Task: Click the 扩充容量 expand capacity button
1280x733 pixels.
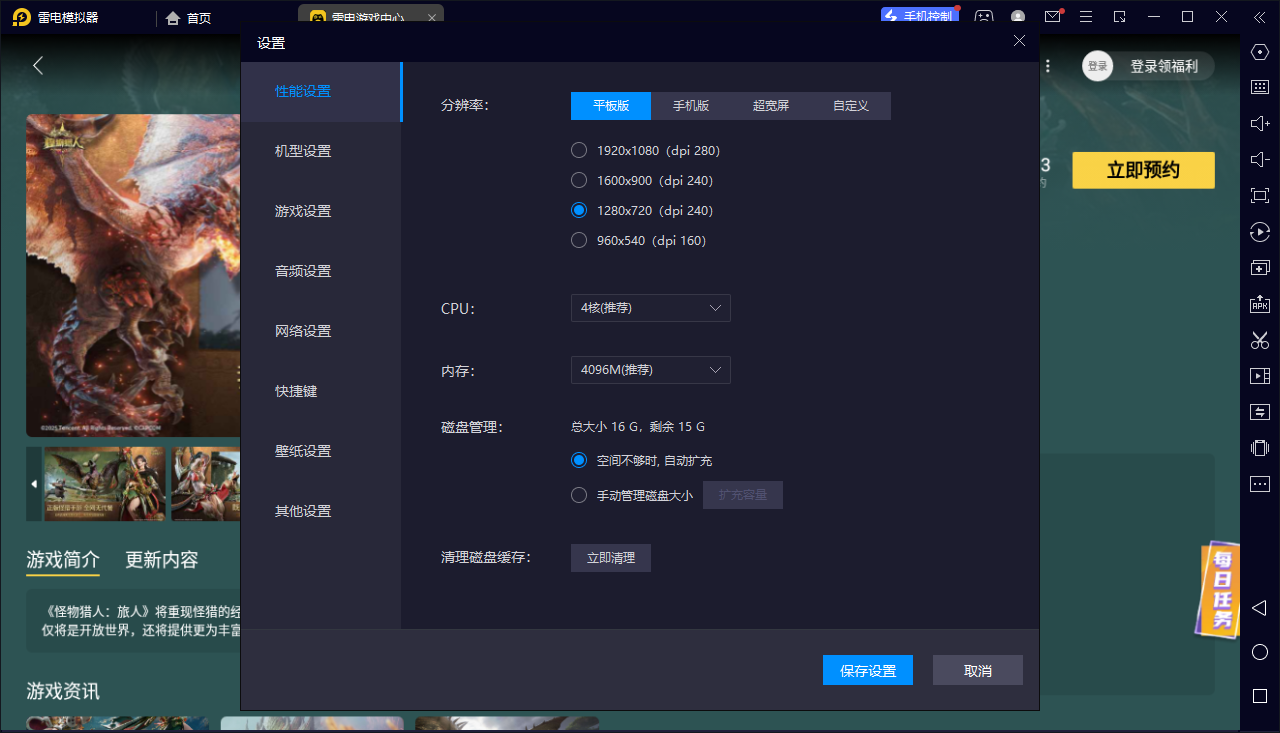Action: 743,495
